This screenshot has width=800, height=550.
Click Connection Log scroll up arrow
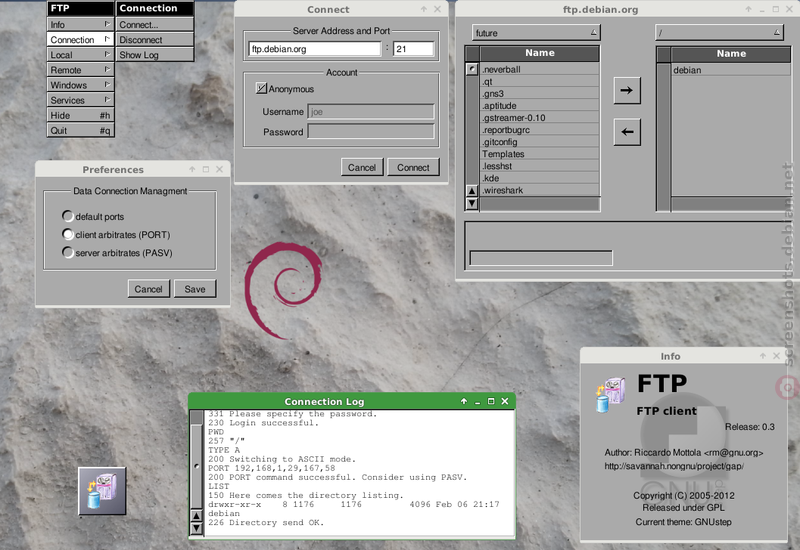click(x=196, y=515)
